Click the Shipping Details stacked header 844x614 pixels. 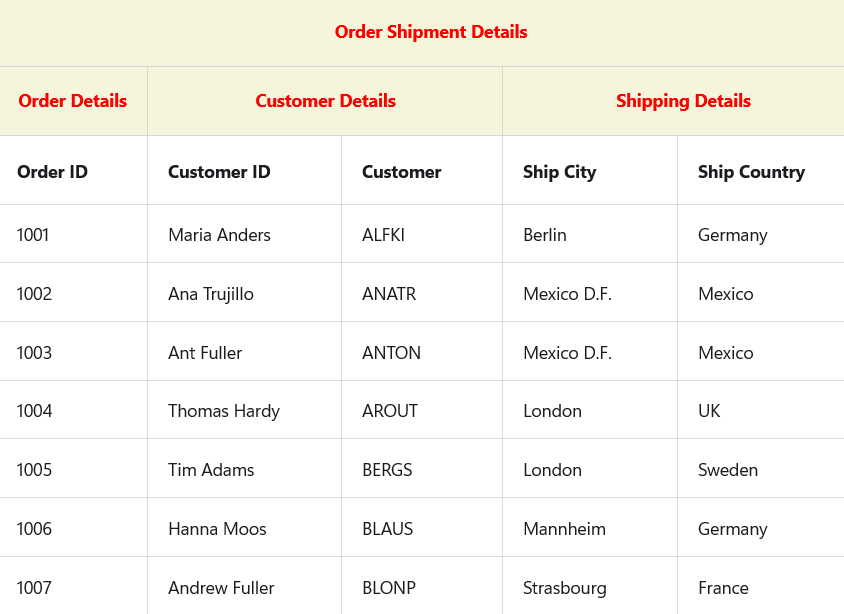(683, 101)
